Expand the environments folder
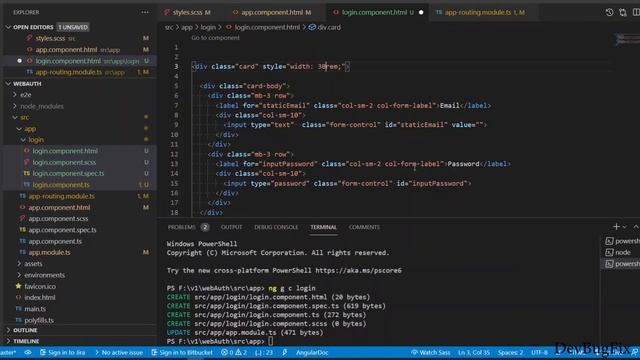Viewport: 640px width, 360px height. [x=44, y=275]
